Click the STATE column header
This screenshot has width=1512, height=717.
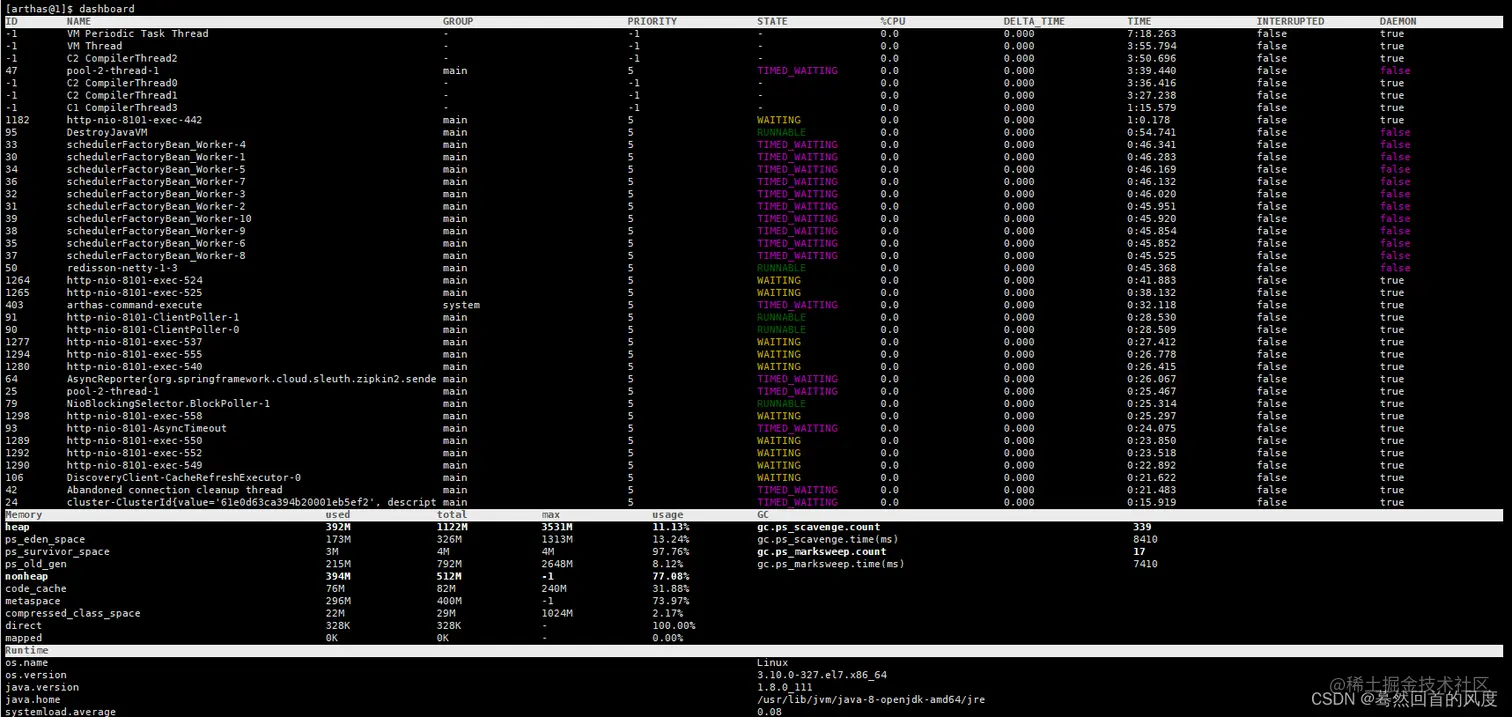(772, 21)
